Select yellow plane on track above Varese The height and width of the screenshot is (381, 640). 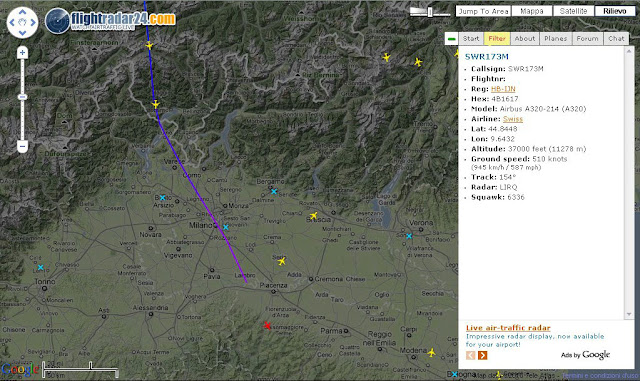coord(156,104)
